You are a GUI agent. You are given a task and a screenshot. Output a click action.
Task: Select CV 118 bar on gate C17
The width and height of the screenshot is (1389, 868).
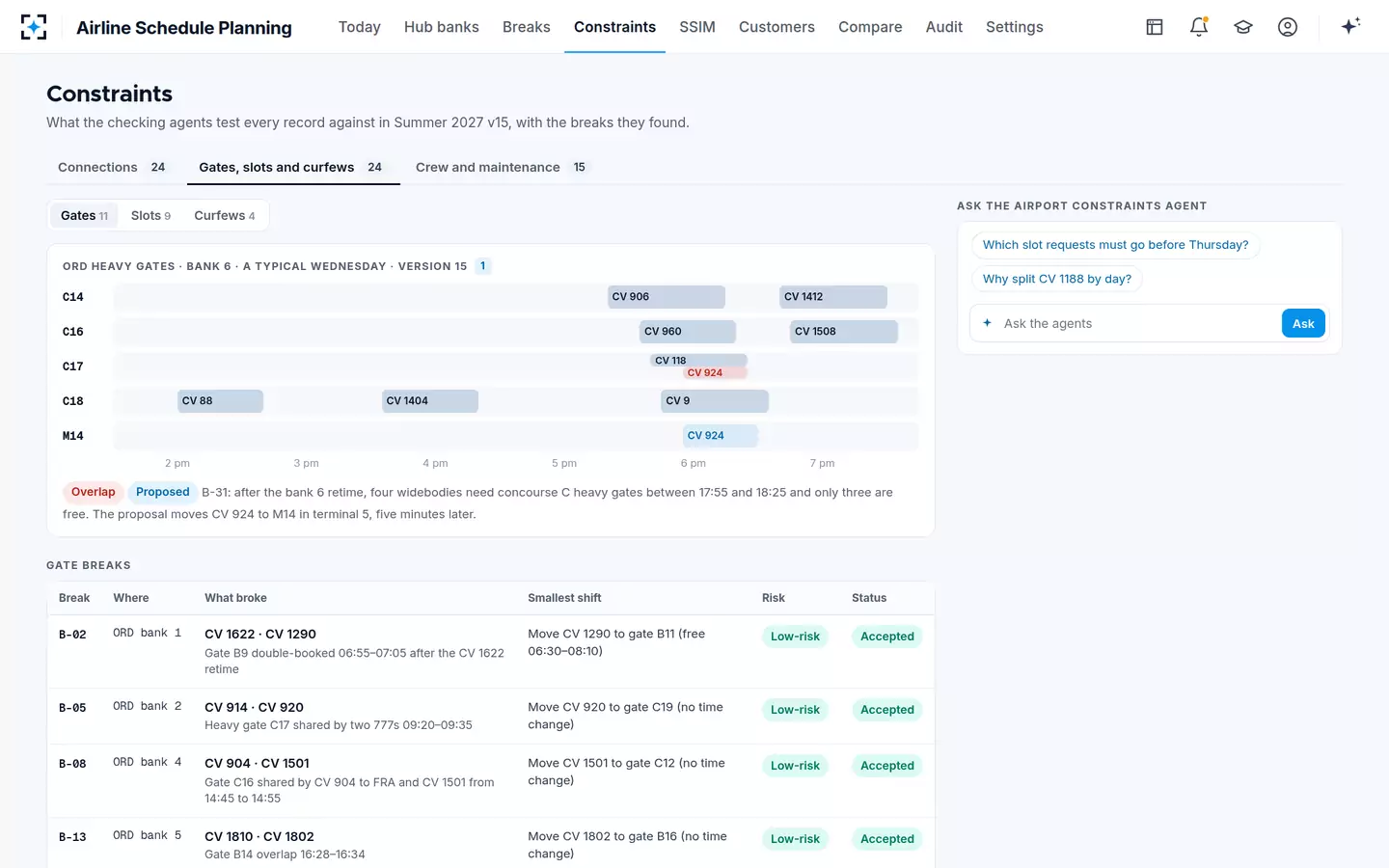[x=698, y=361]
